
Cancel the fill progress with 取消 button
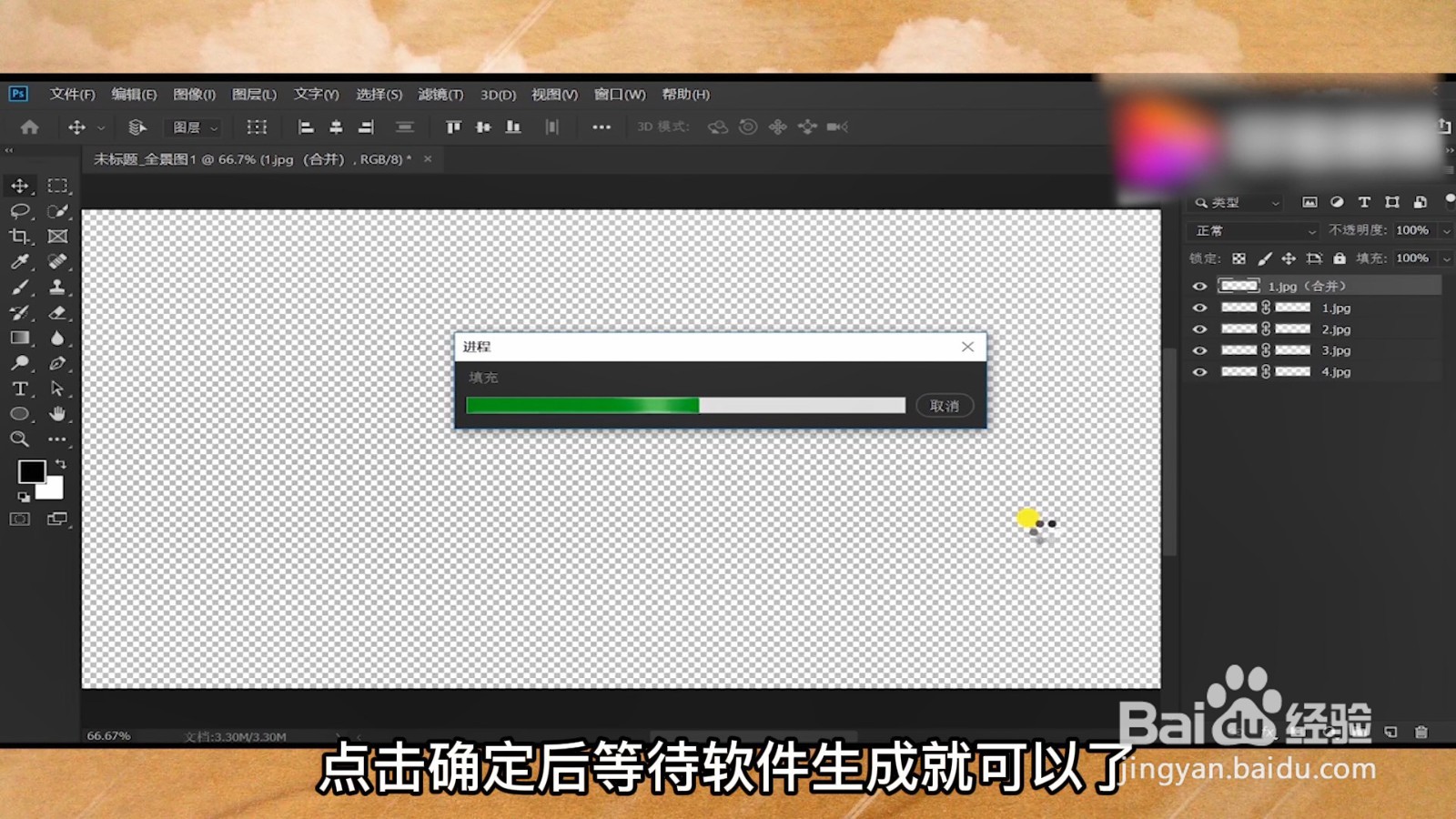[x=945, y=405]
